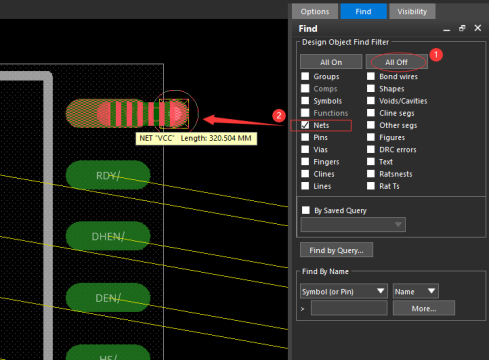The image size is (489, 361).
Task: Click the Find By Name input field
Action: click(349, 308)
